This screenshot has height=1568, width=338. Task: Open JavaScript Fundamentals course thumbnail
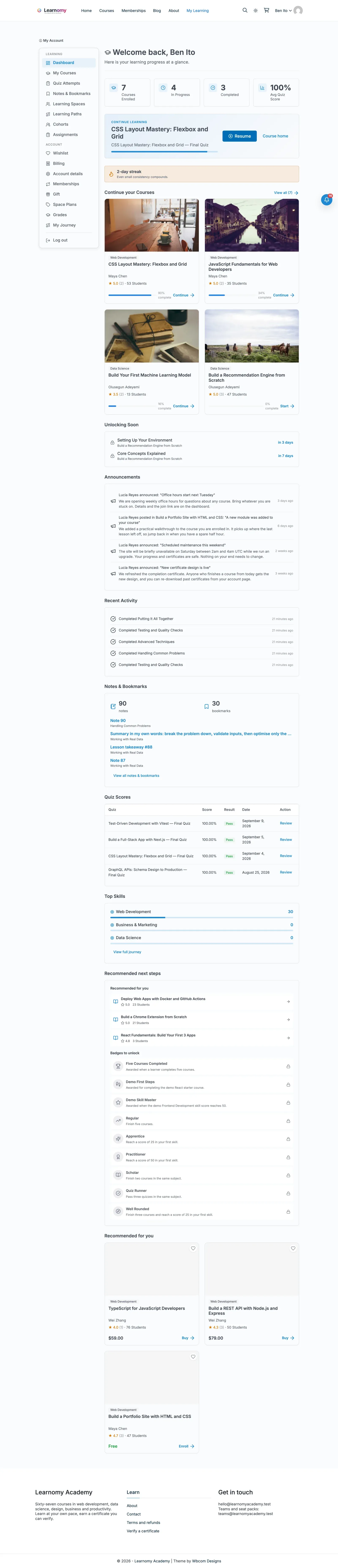pyautogui.click(x=252, y=225)
